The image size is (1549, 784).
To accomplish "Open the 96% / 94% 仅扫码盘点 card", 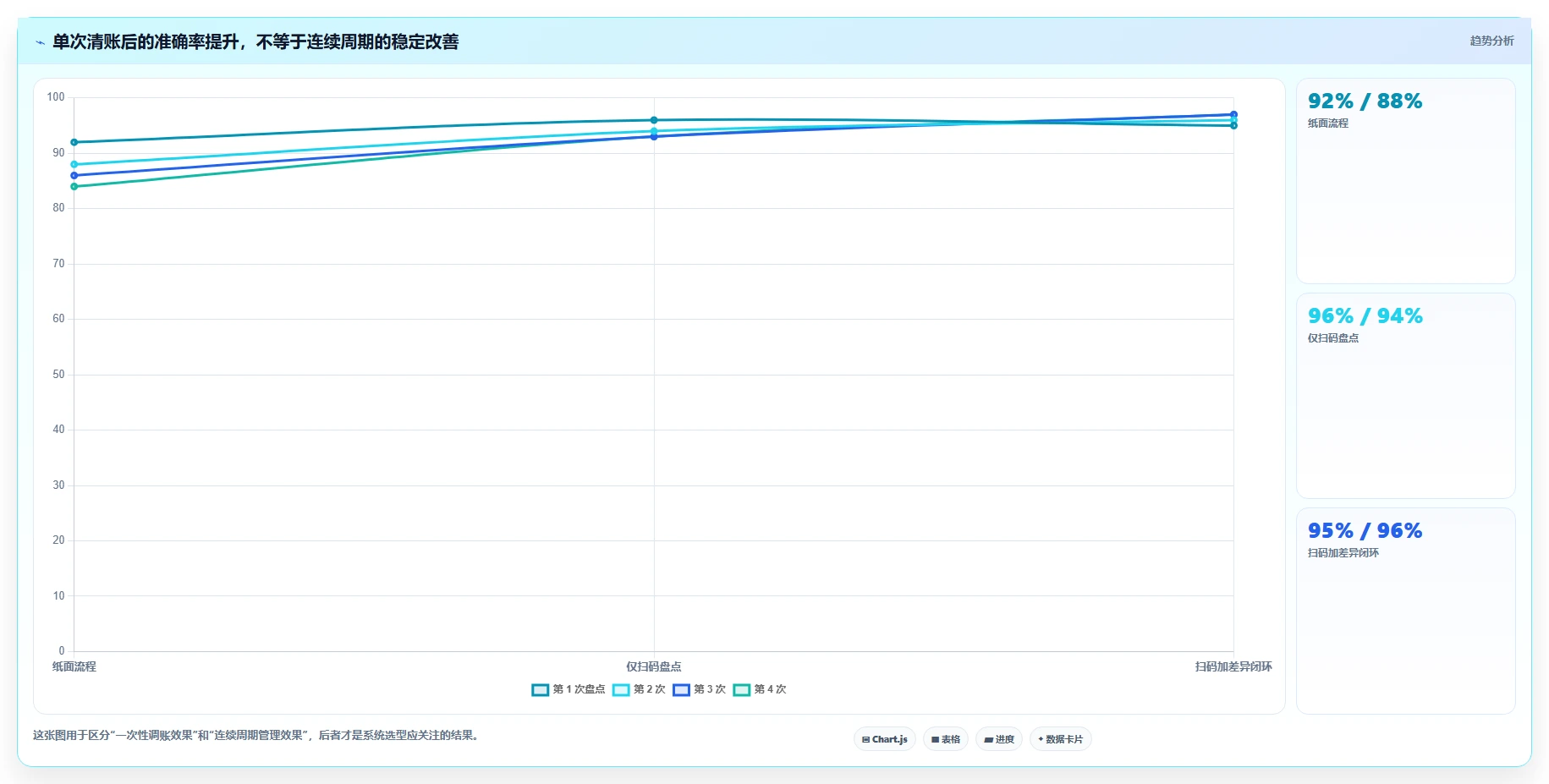I will pos(1405,396).
